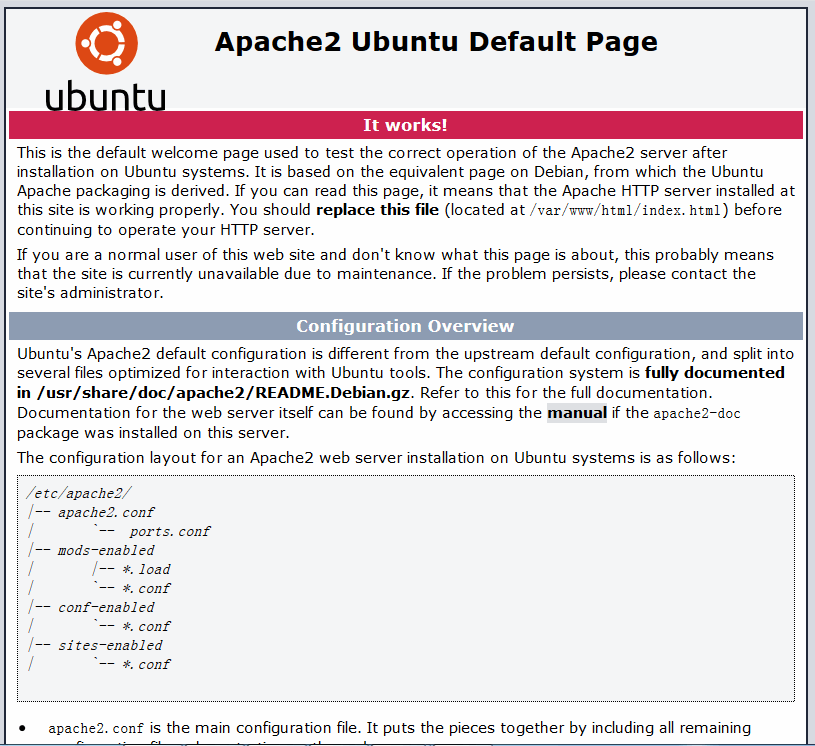Click the *.conf entry under sites-enabled
This screenshot has height=746, width=815.
(x=146, y=664)
